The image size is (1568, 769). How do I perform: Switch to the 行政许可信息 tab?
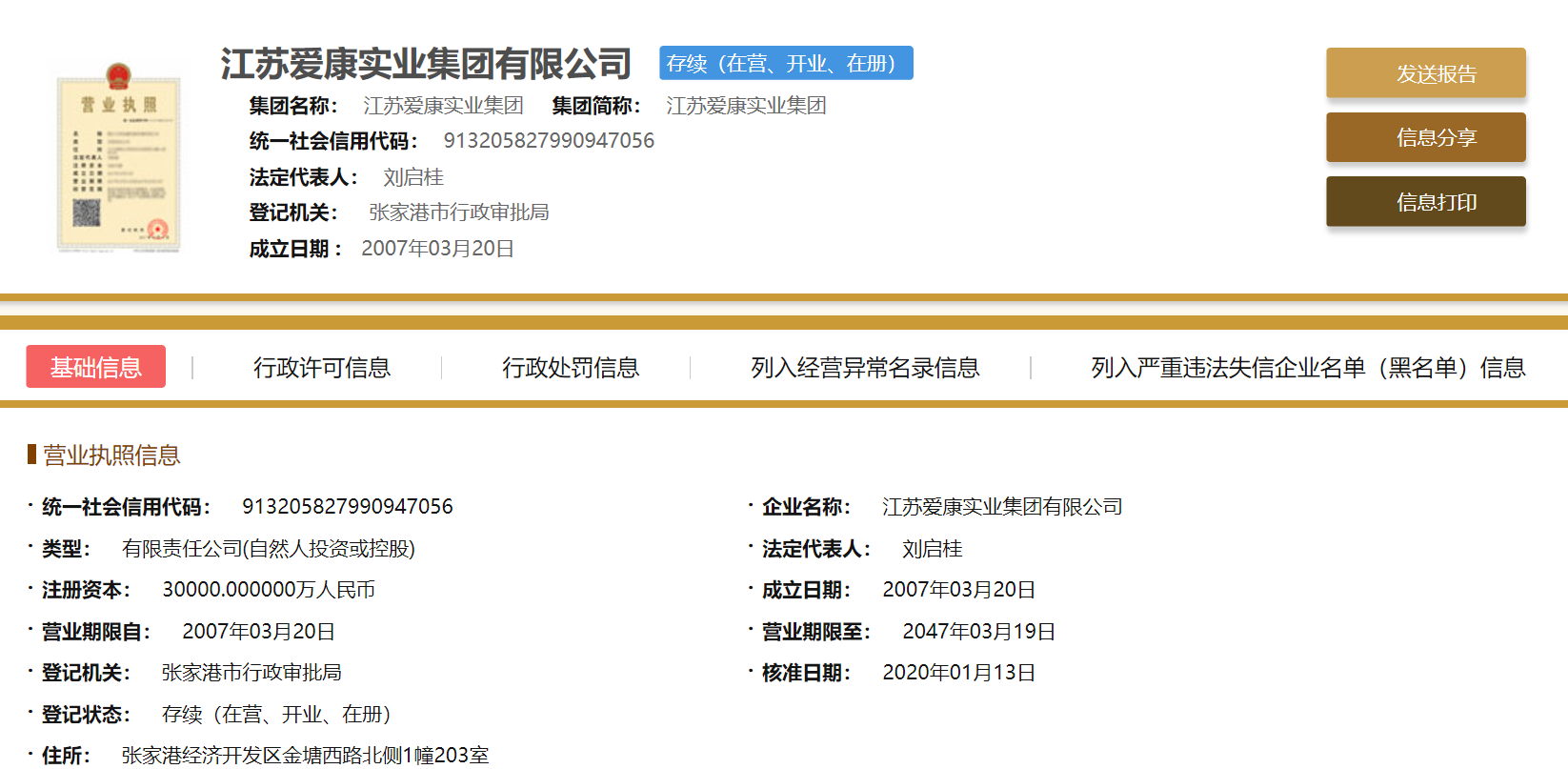322,368
